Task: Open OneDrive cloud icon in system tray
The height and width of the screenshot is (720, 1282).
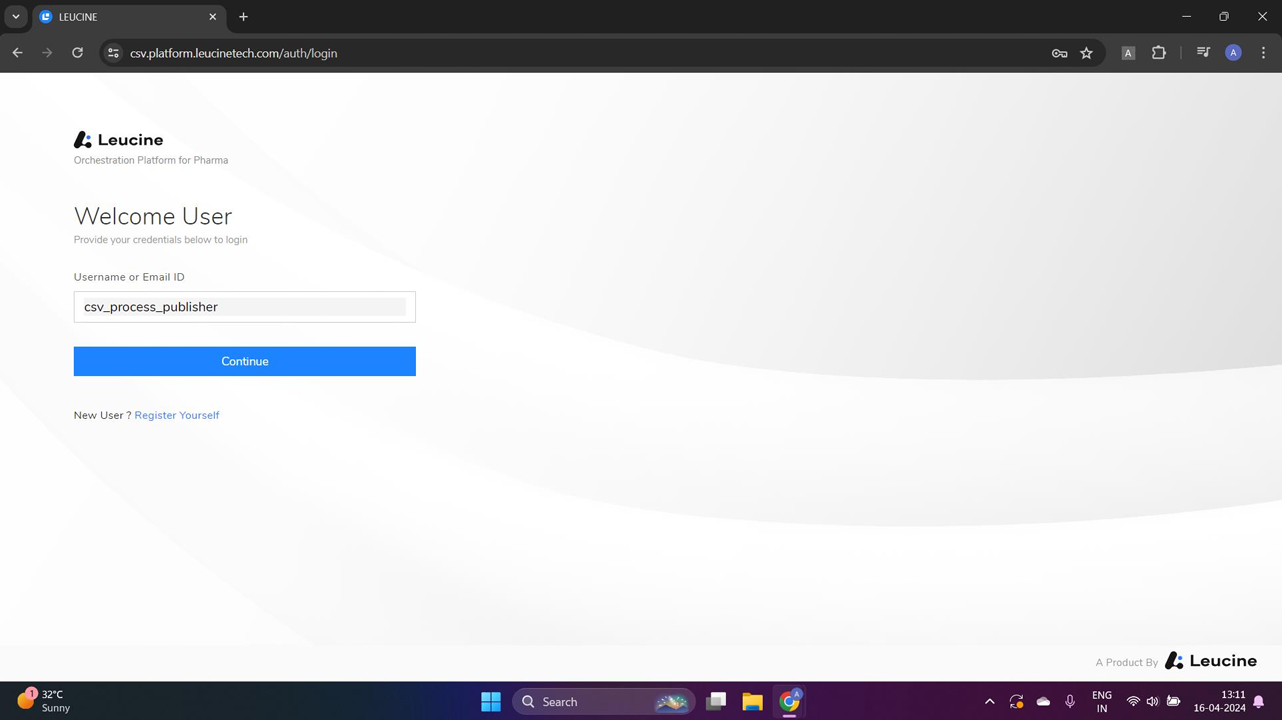Action: click(1043, 701)
